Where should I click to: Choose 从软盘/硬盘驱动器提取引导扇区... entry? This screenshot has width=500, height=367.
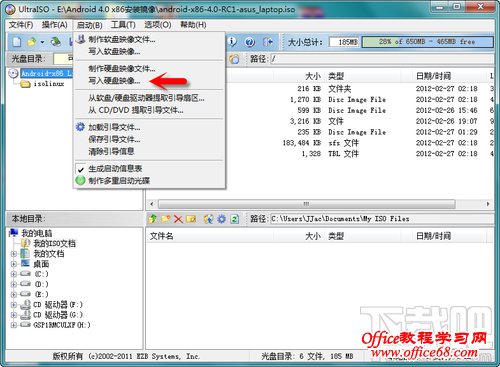(149, 98)
